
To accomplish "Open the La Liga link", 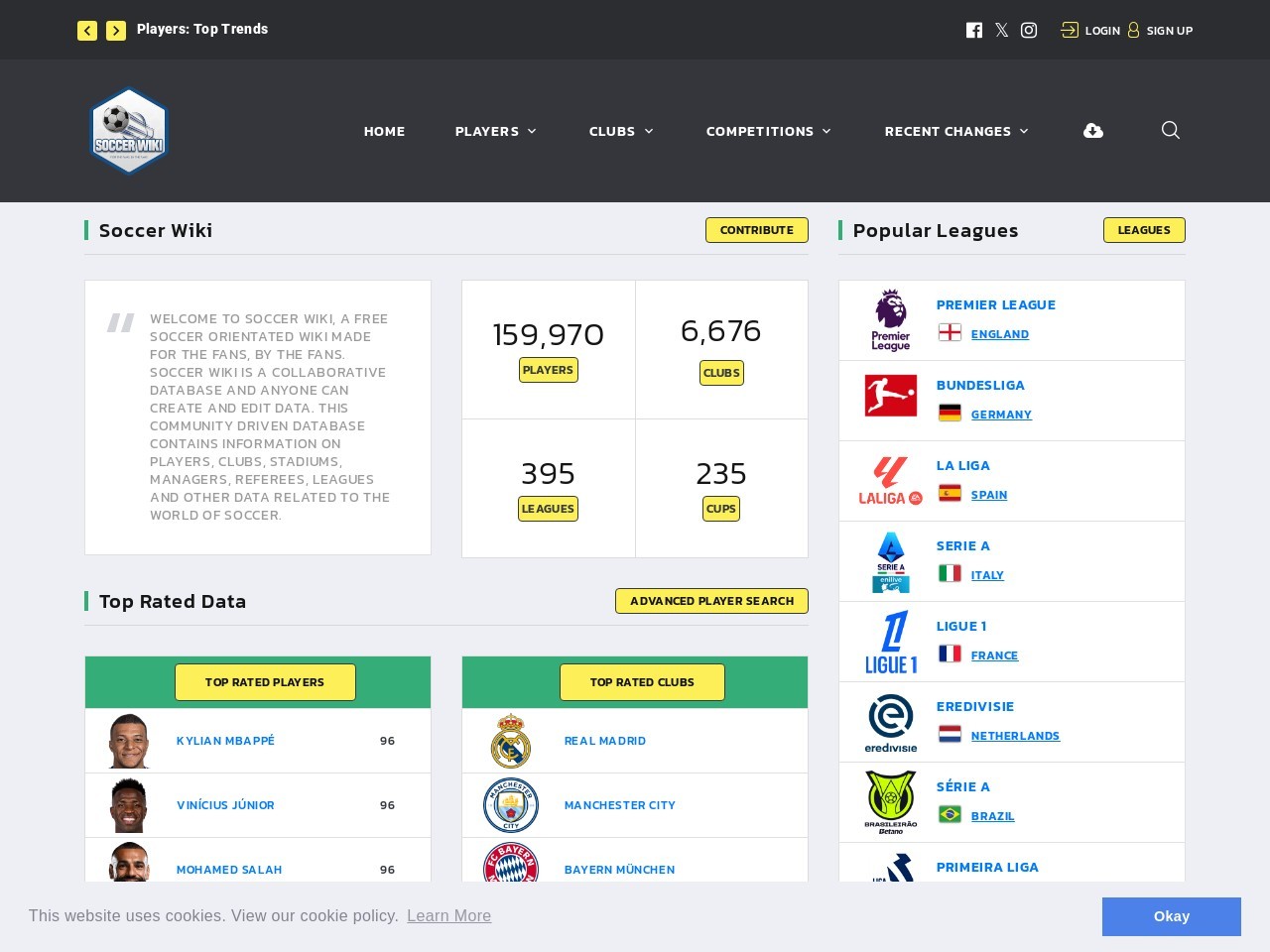I will [x=962, y=465].
